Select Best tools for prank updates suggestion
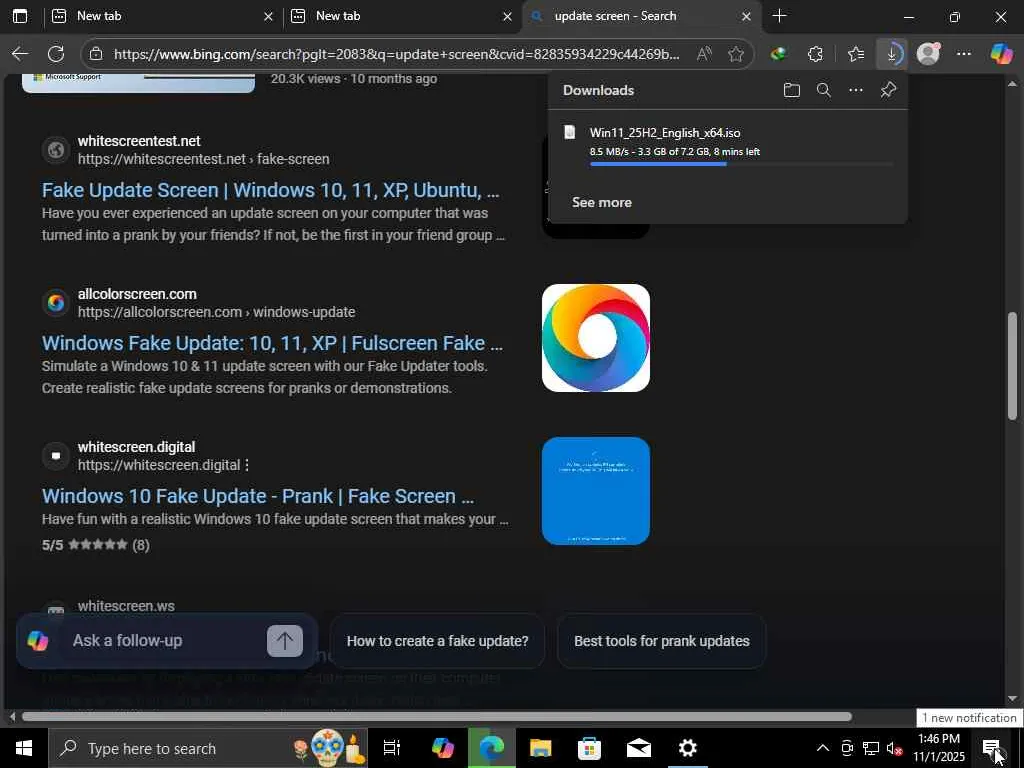This screenshot has height=768, width=1024. 662,641
